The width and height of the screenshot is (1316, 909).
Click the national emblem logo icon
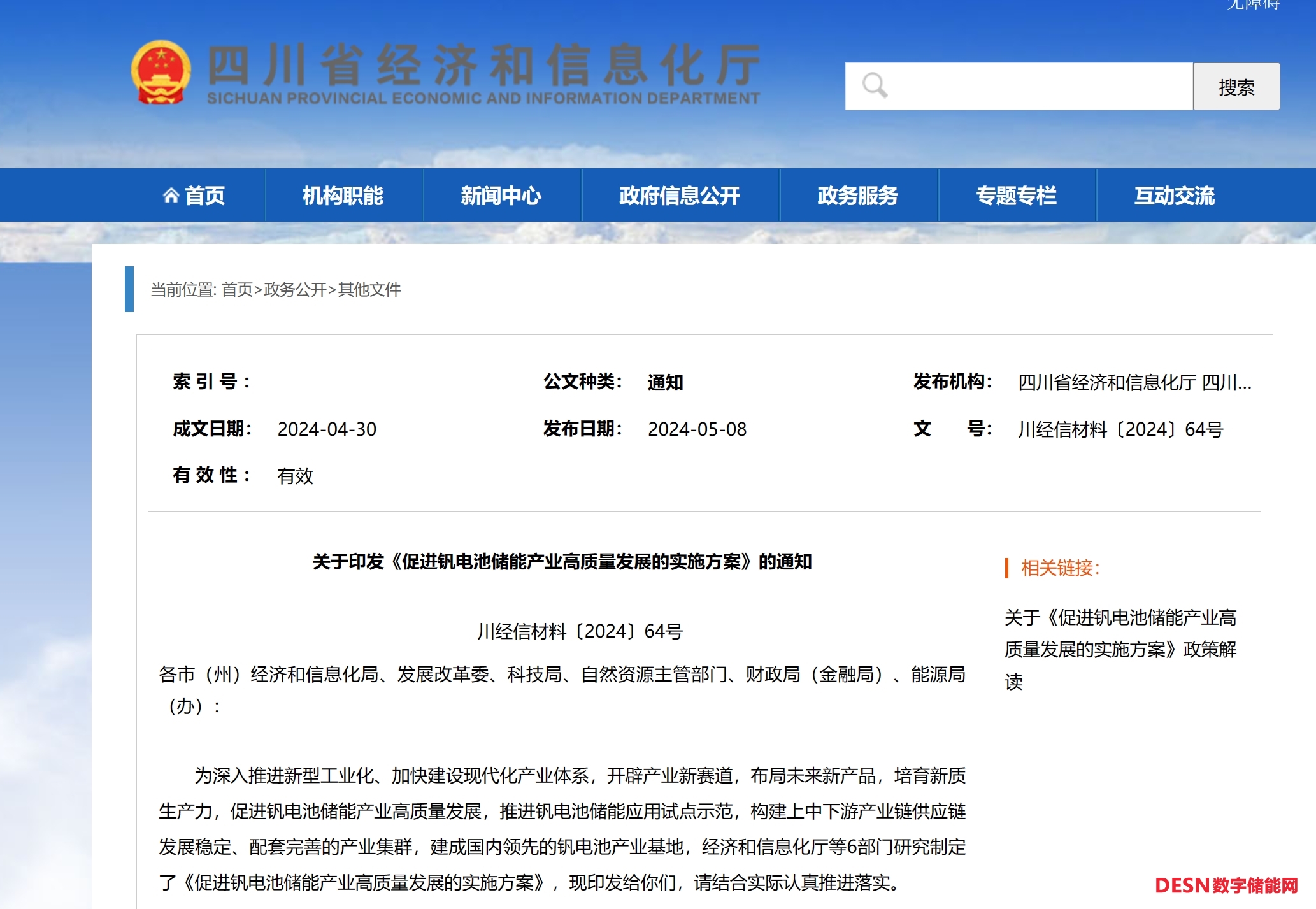161,73
